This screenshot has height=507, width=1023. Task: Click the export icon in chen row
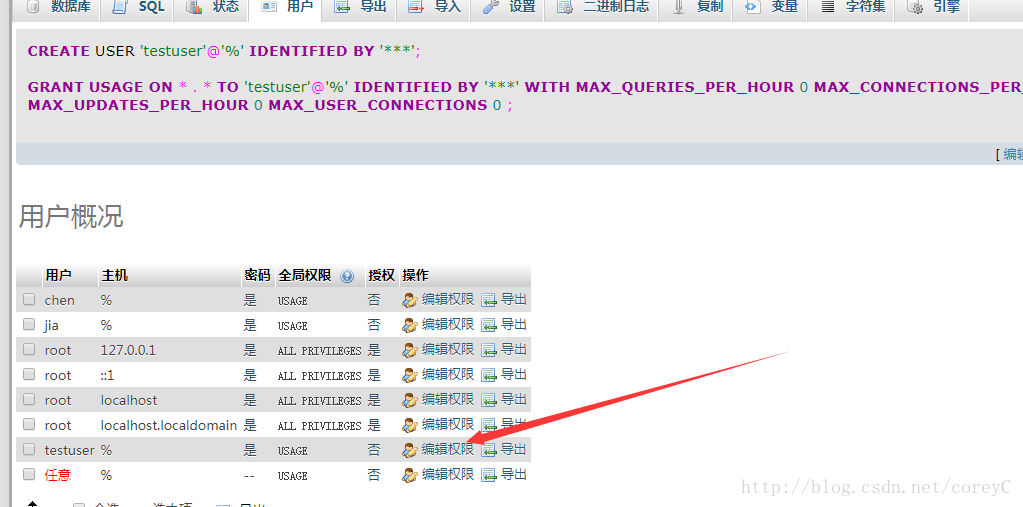(489, 300)
